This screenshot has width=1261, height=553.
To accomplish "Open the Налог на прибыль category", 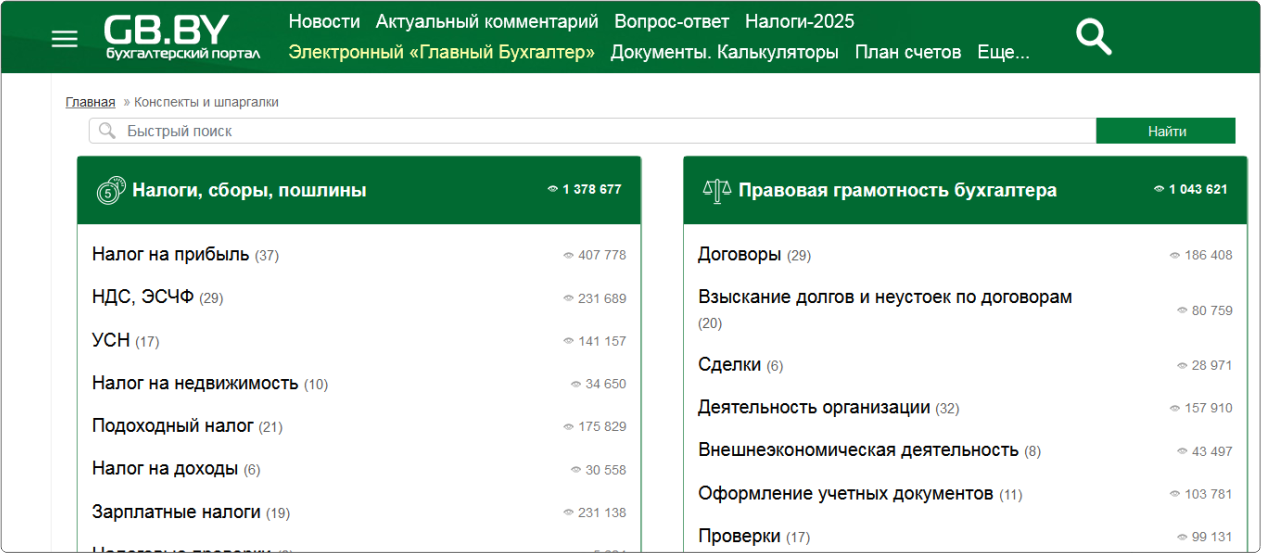I will point(170,254).
